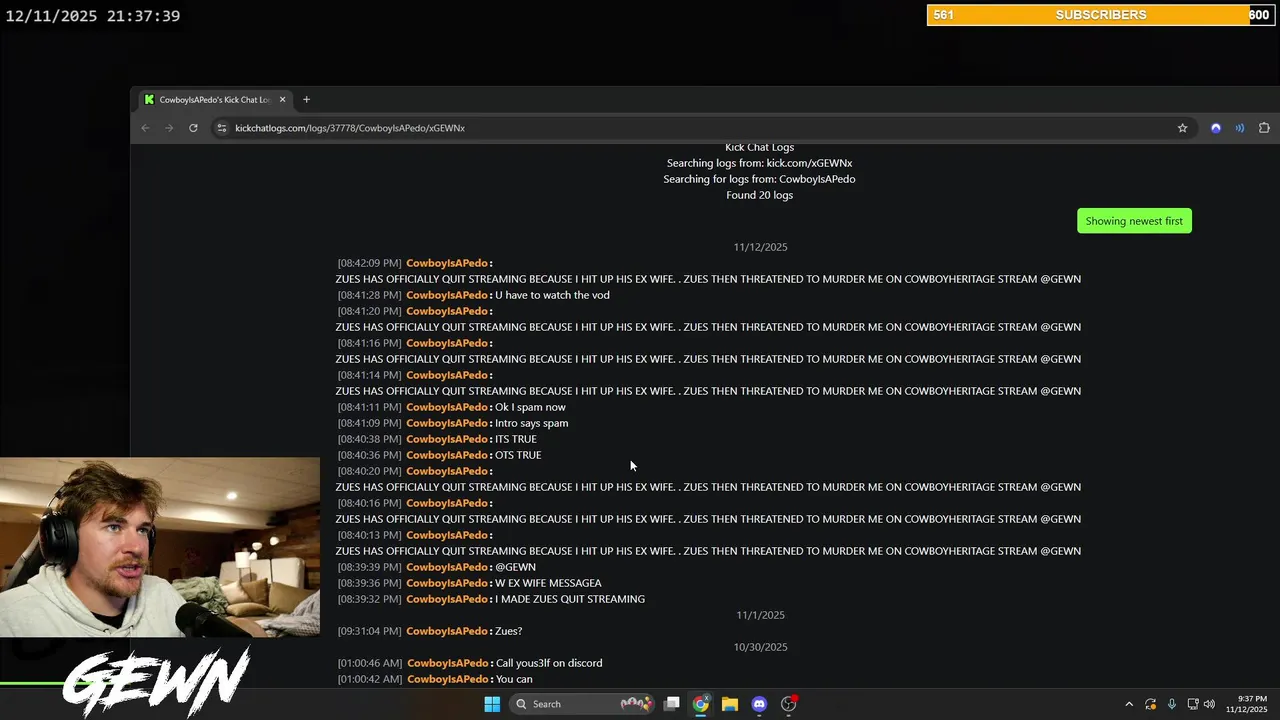Click the sound wave extension icon
This screenshot has width=1280, height=720.
point(1240,128)
